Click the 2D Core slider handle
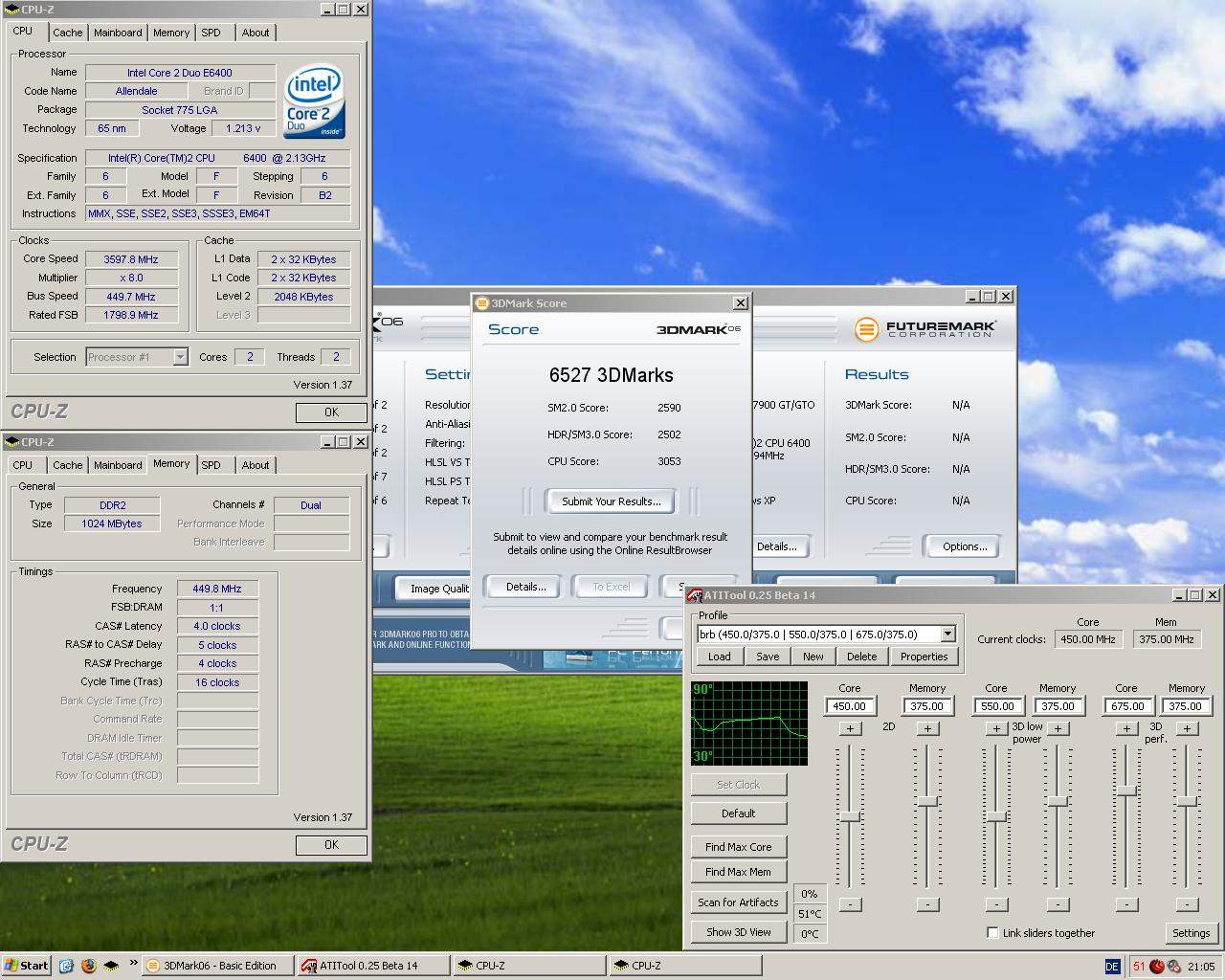Image resolution: width=1225 pixels, height=980 pixels. (850, 816)
